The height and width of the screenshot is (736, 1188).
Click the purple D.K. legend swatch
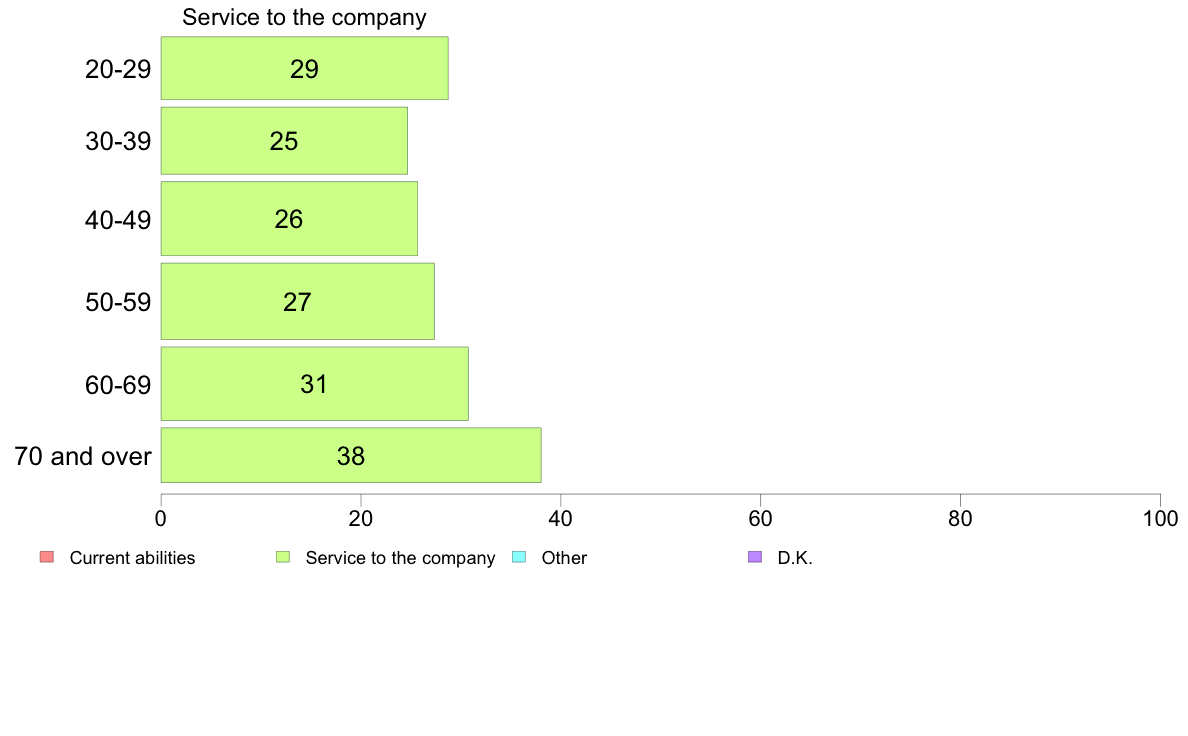point(755,557)
